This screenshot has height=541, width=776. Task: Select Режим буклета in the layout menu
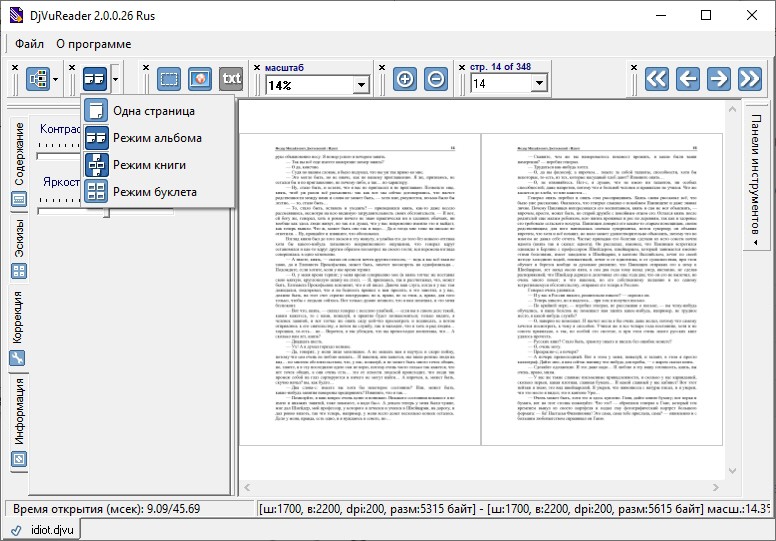tap(155, 191)
